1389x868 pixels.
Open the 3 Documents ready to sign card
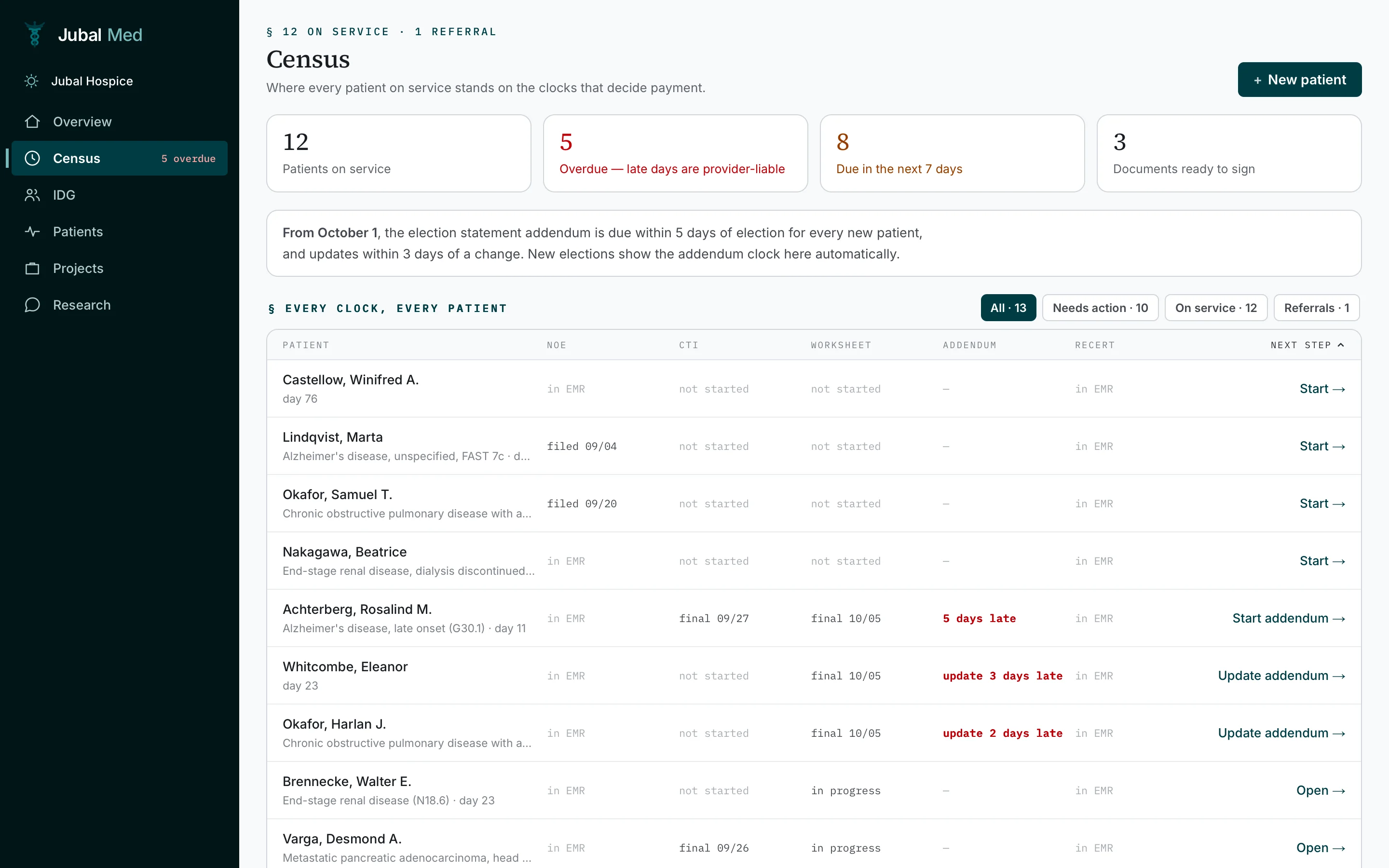tap(1229, 153)
